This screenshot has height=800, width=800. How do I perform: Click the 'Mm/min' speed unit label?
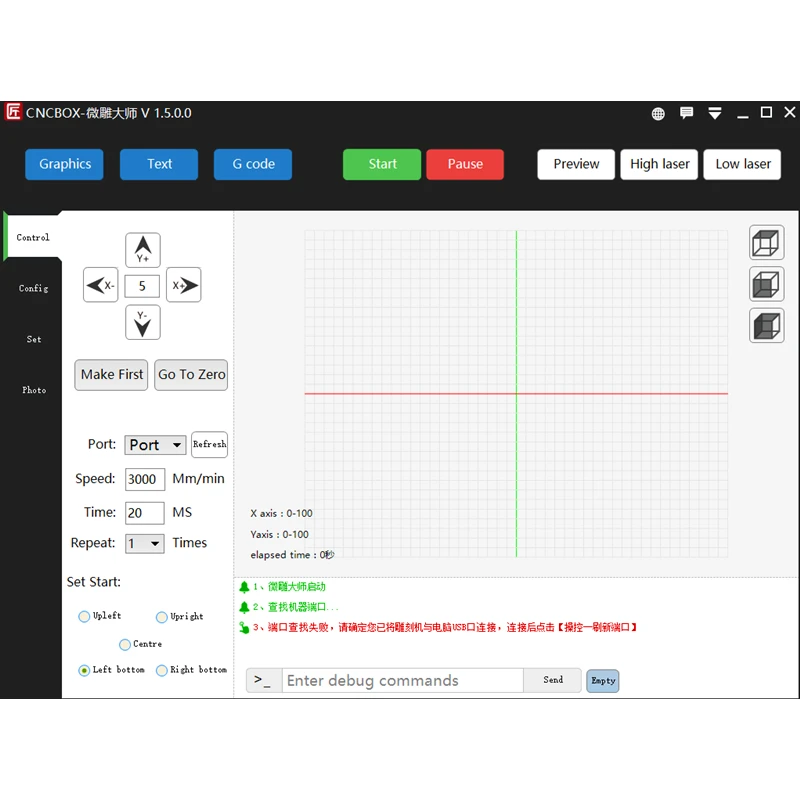[198, 479]
